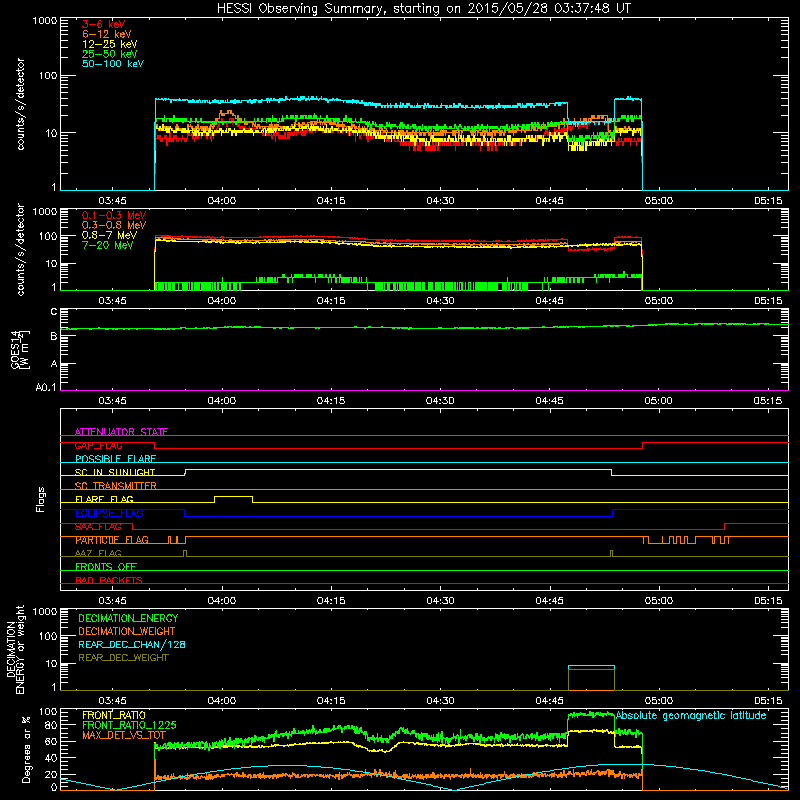
Task: Click the HESSI Observing Summary title
Action: pyautogui.click(x=423, y=9)
